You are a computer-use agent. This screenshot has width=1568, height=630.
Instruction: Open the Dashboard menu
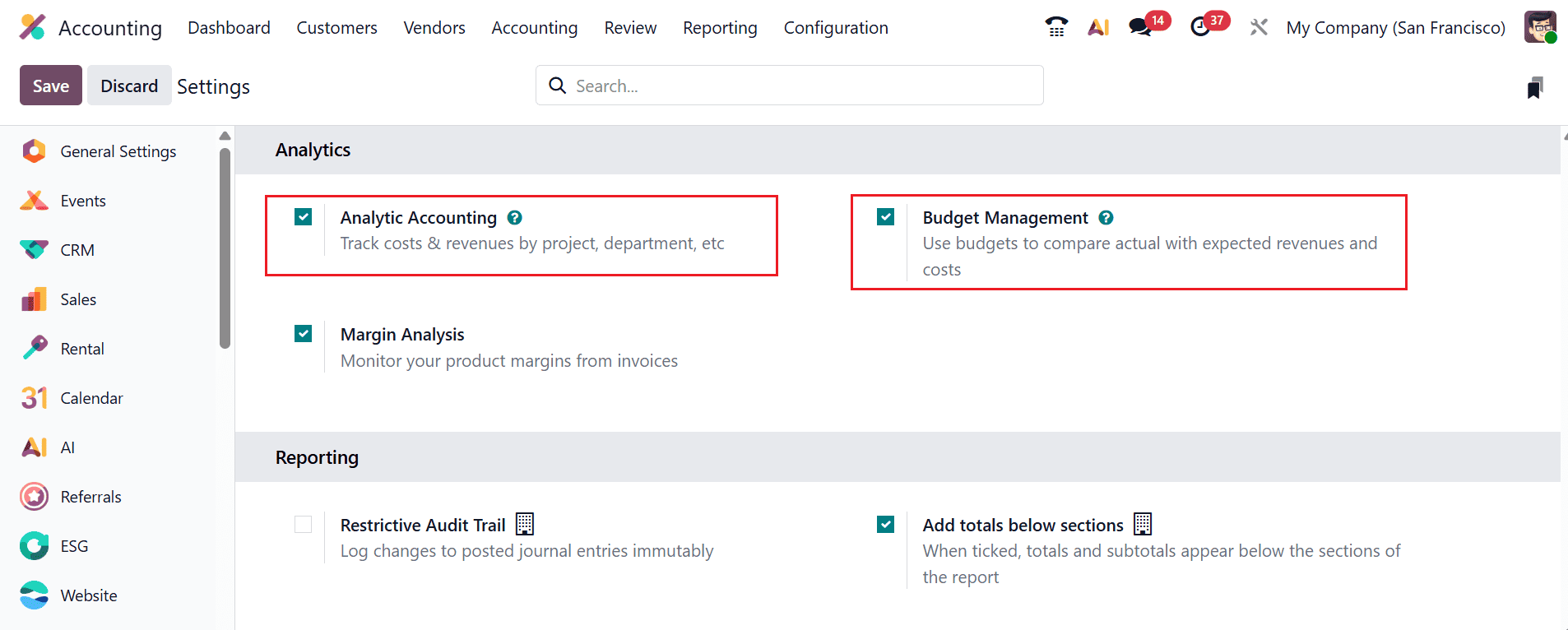229,28
